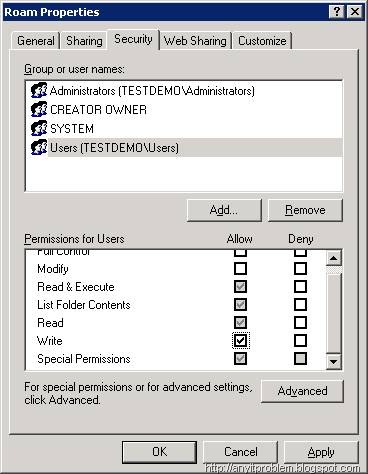Uncheck the Write Allow checkbox

pos(240,341)
